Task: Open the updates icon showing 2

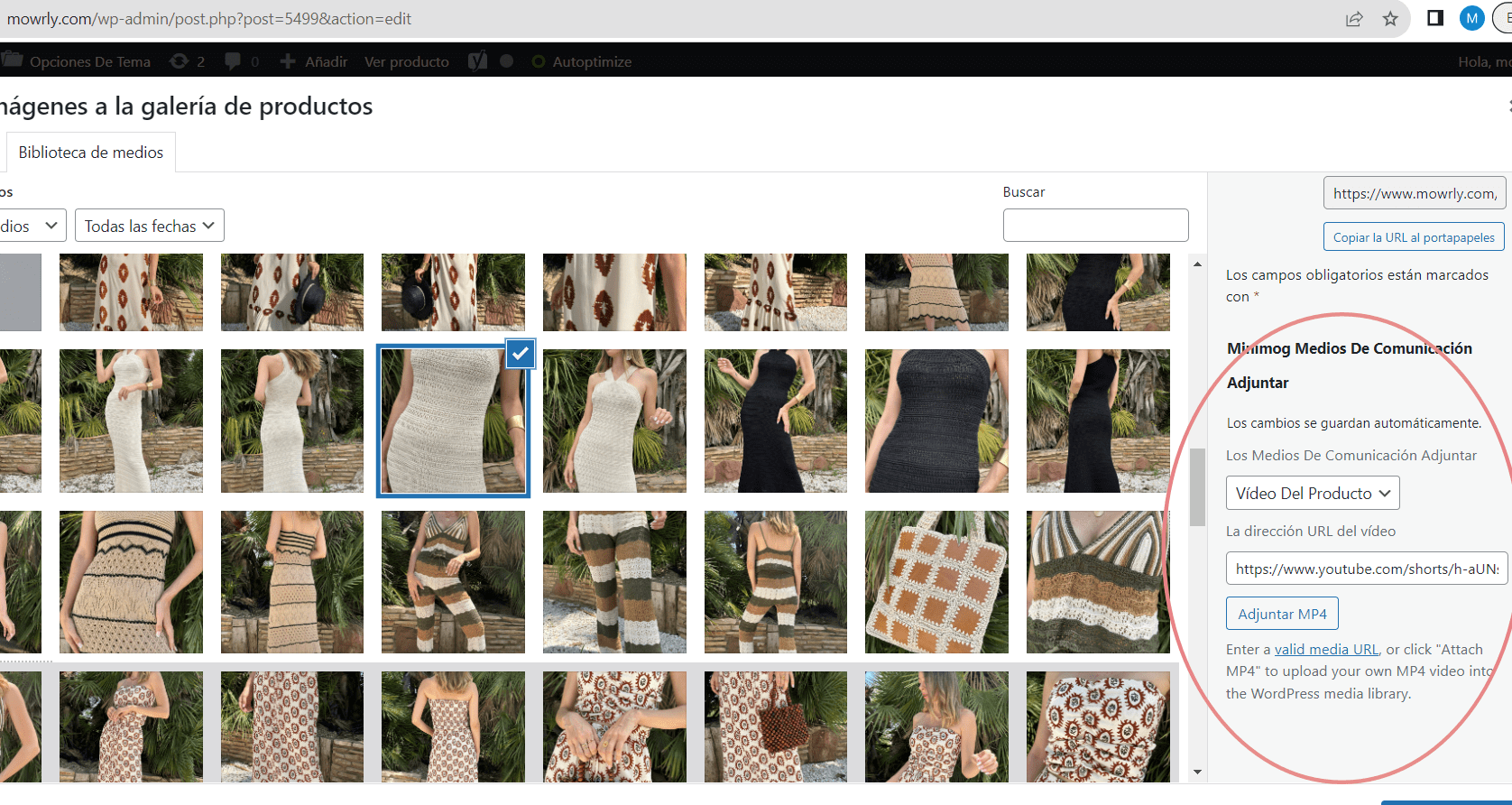Action: pos(188,61)
